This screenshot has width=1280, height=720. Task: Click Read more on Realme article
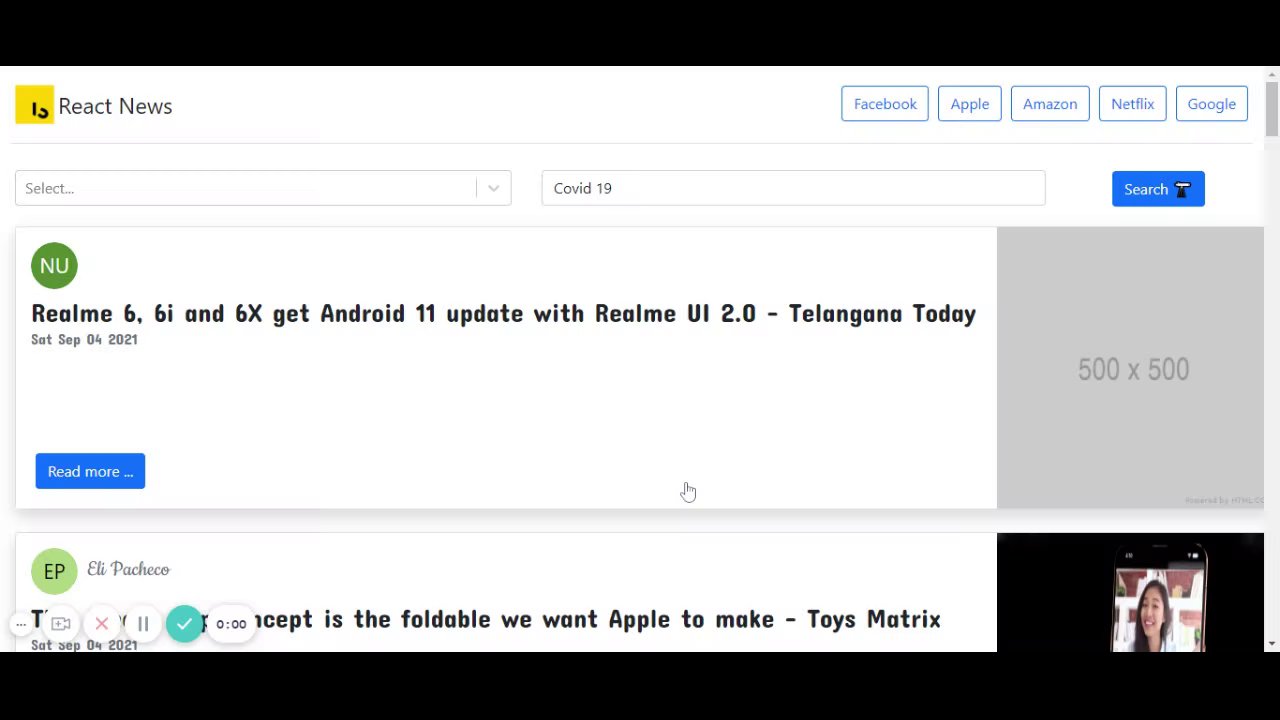90,471
